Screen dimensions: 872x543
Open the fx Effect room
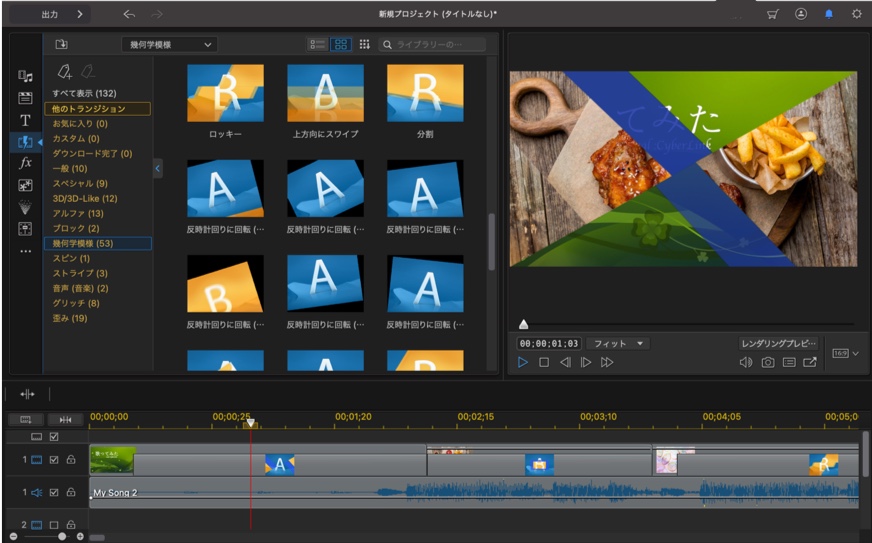coord(26,163)
